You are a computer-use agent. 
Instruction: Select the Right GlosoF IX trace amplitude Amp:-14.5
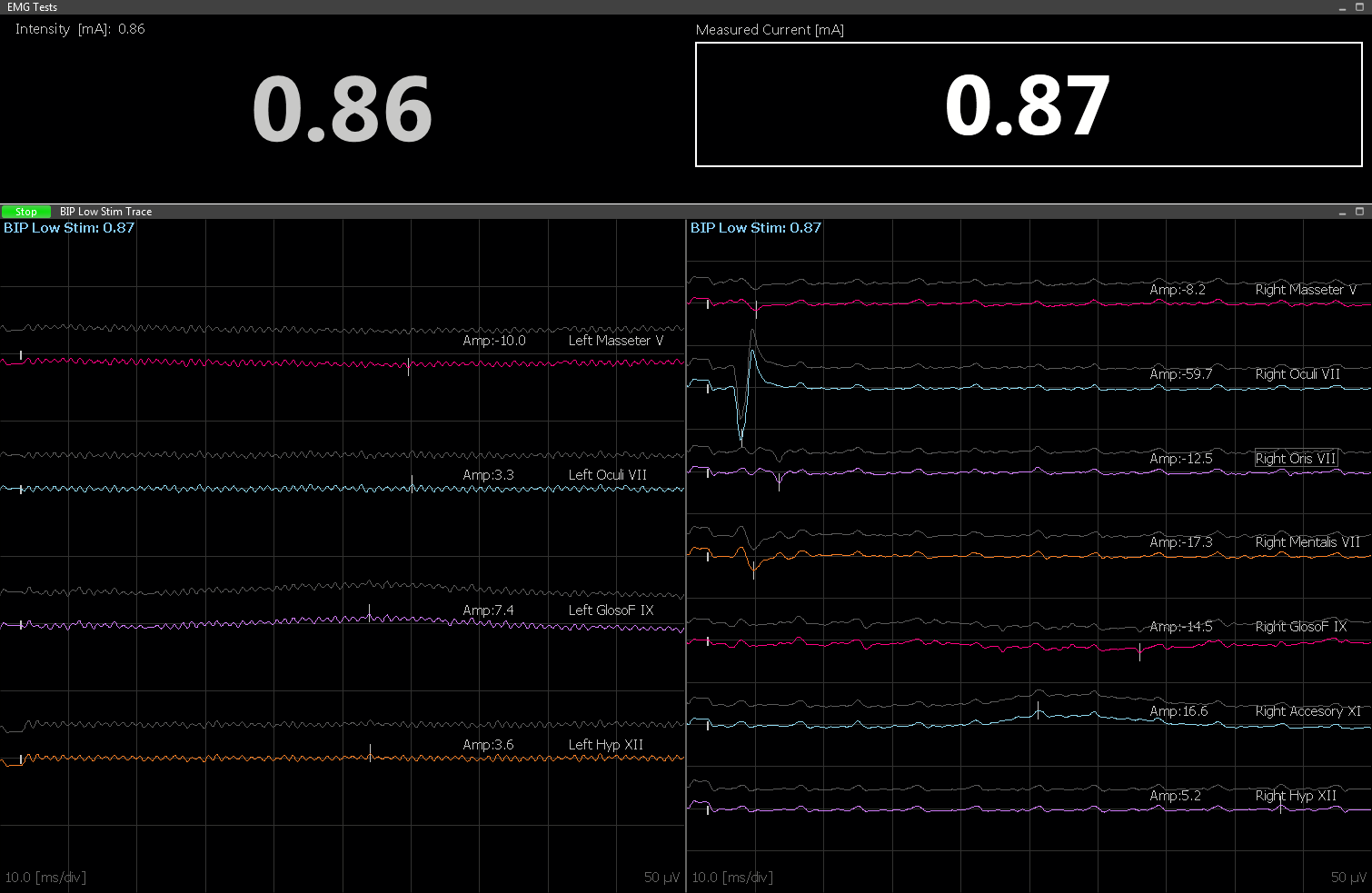pyautogui.click(x=1179, y=626)
